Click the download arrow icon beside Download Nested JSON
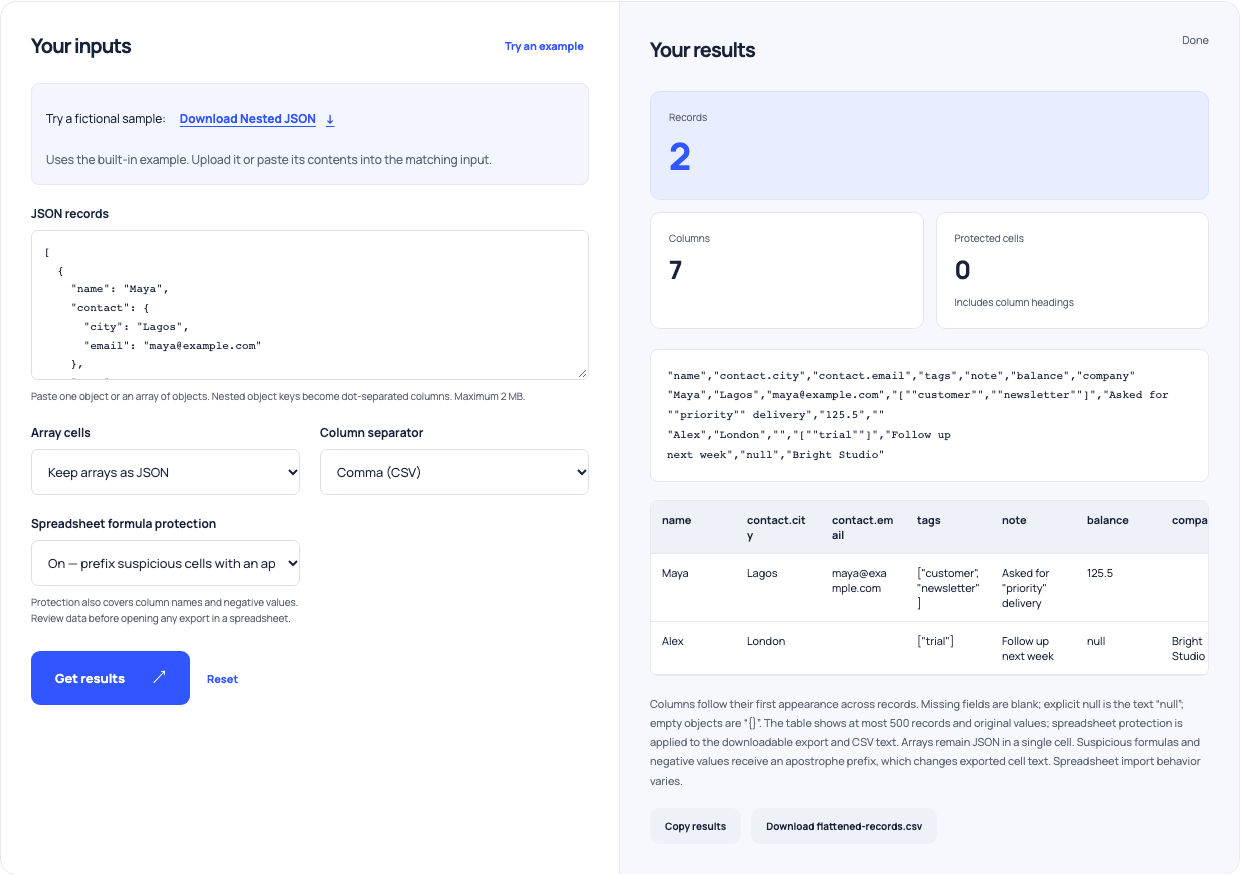Image resolution: width=1240 pixels, height=875 pixels. pos(330,119)
